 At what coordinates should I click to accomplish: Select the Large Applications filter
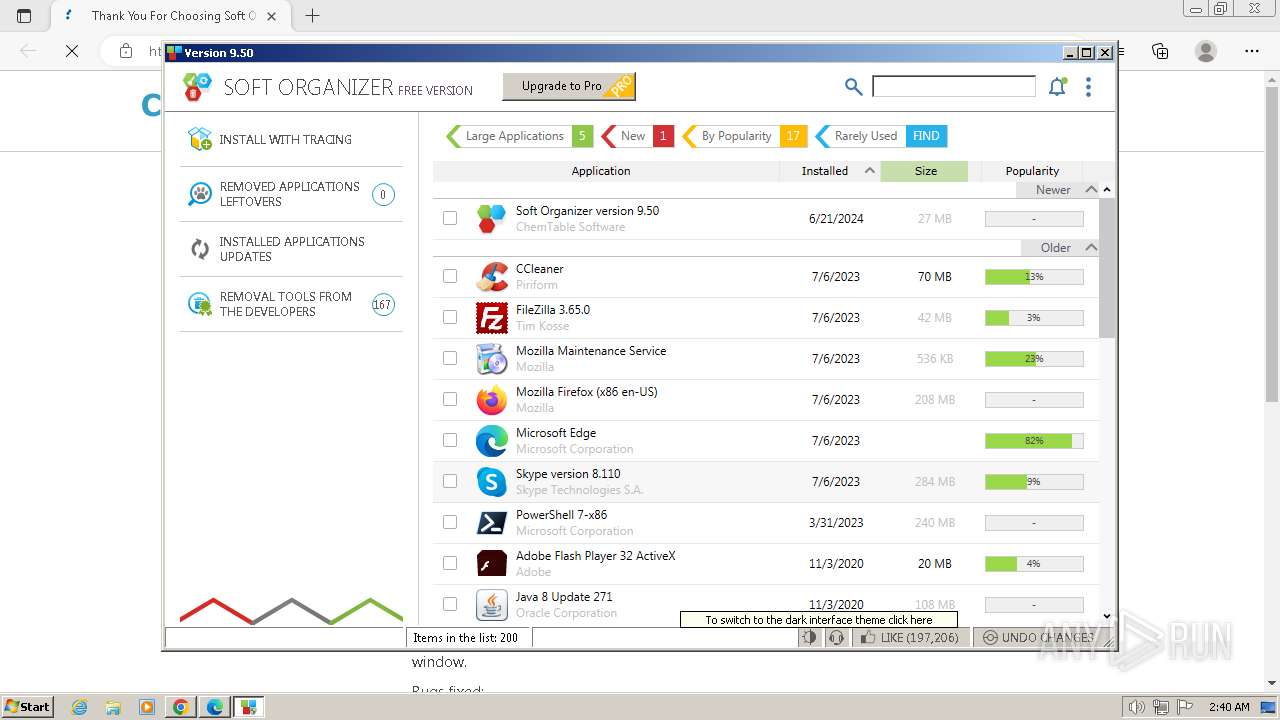tap(519, 136)
